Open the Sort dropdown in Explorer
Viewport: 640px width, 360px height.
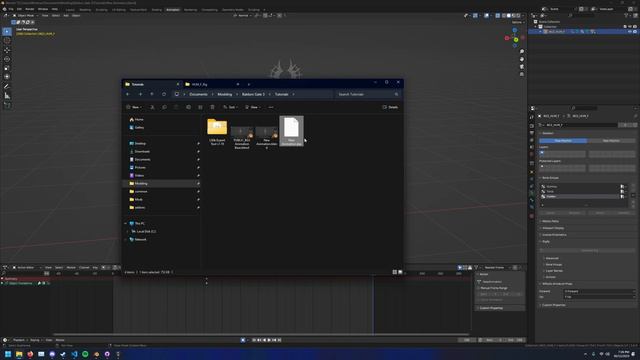[231, 107]
